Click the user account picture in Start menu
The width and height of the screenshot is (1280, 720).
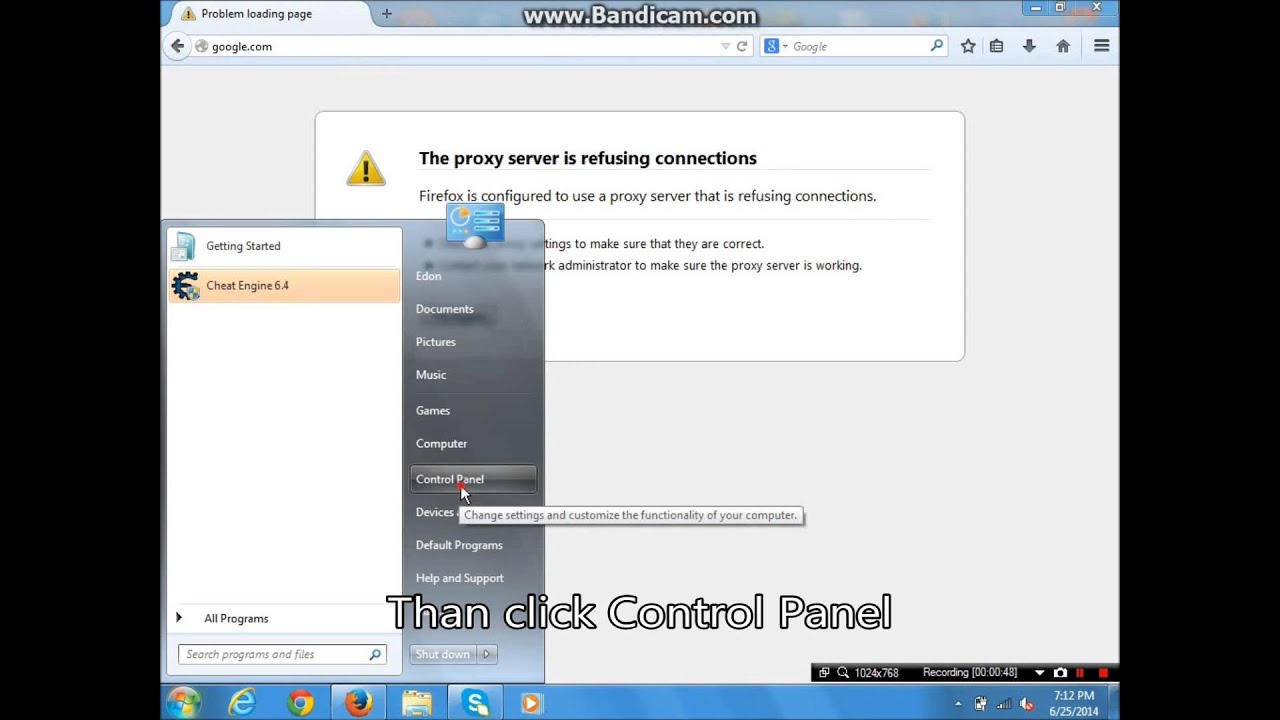coord(474,226)
